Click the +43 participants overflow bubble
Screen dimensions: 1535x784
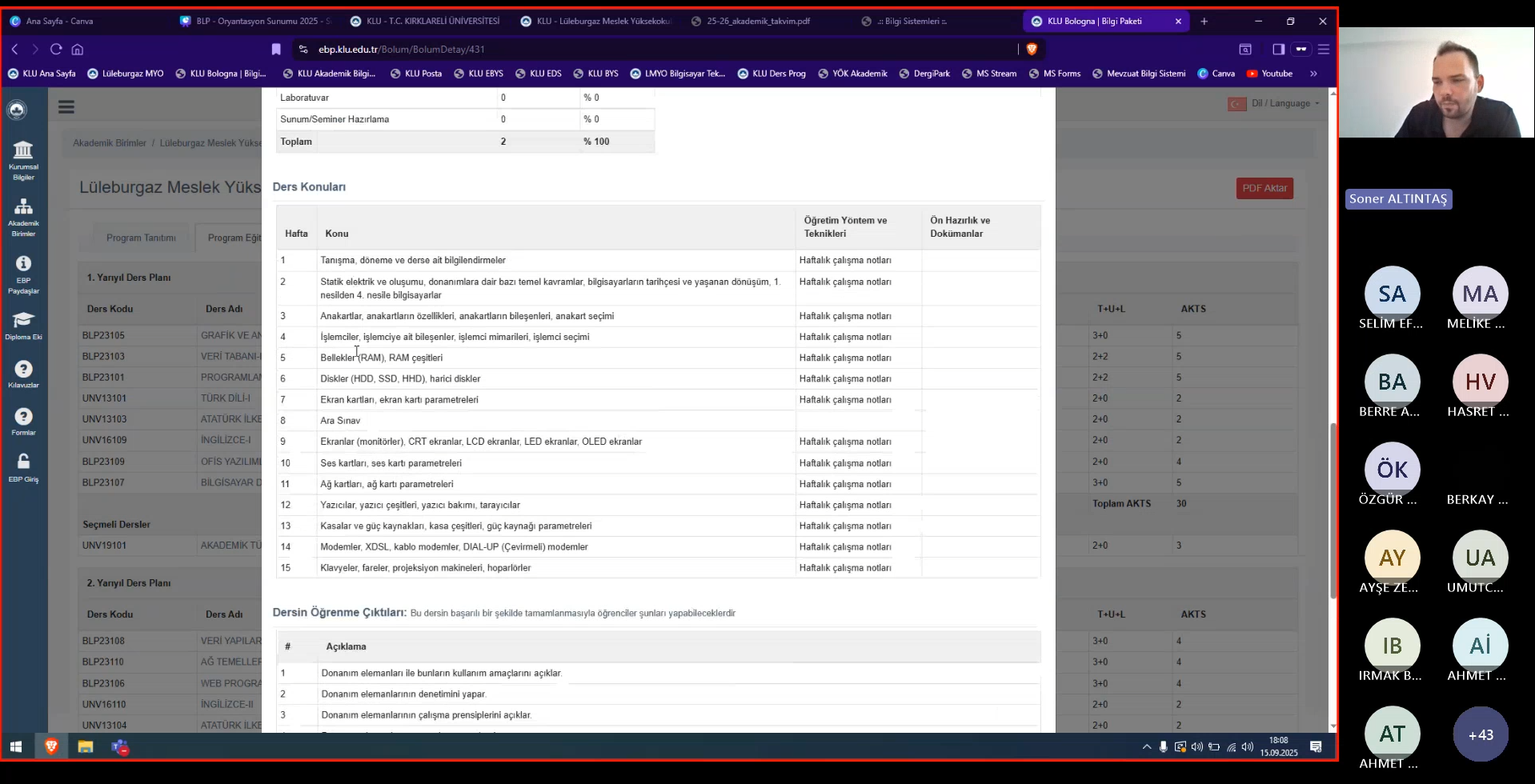[x=1480, y=734]
